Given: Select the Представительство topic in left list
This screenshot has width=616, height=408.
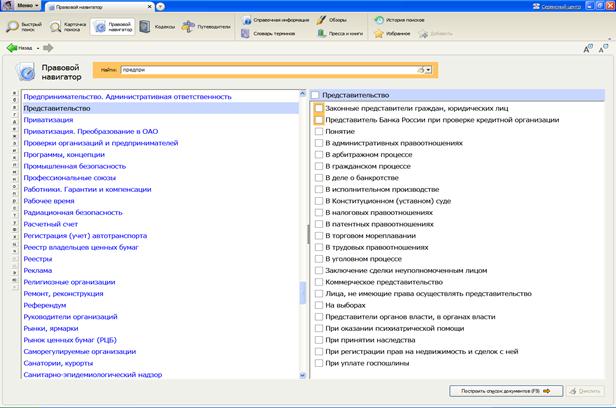Looking at the screenshot, I should pos(57,108).
